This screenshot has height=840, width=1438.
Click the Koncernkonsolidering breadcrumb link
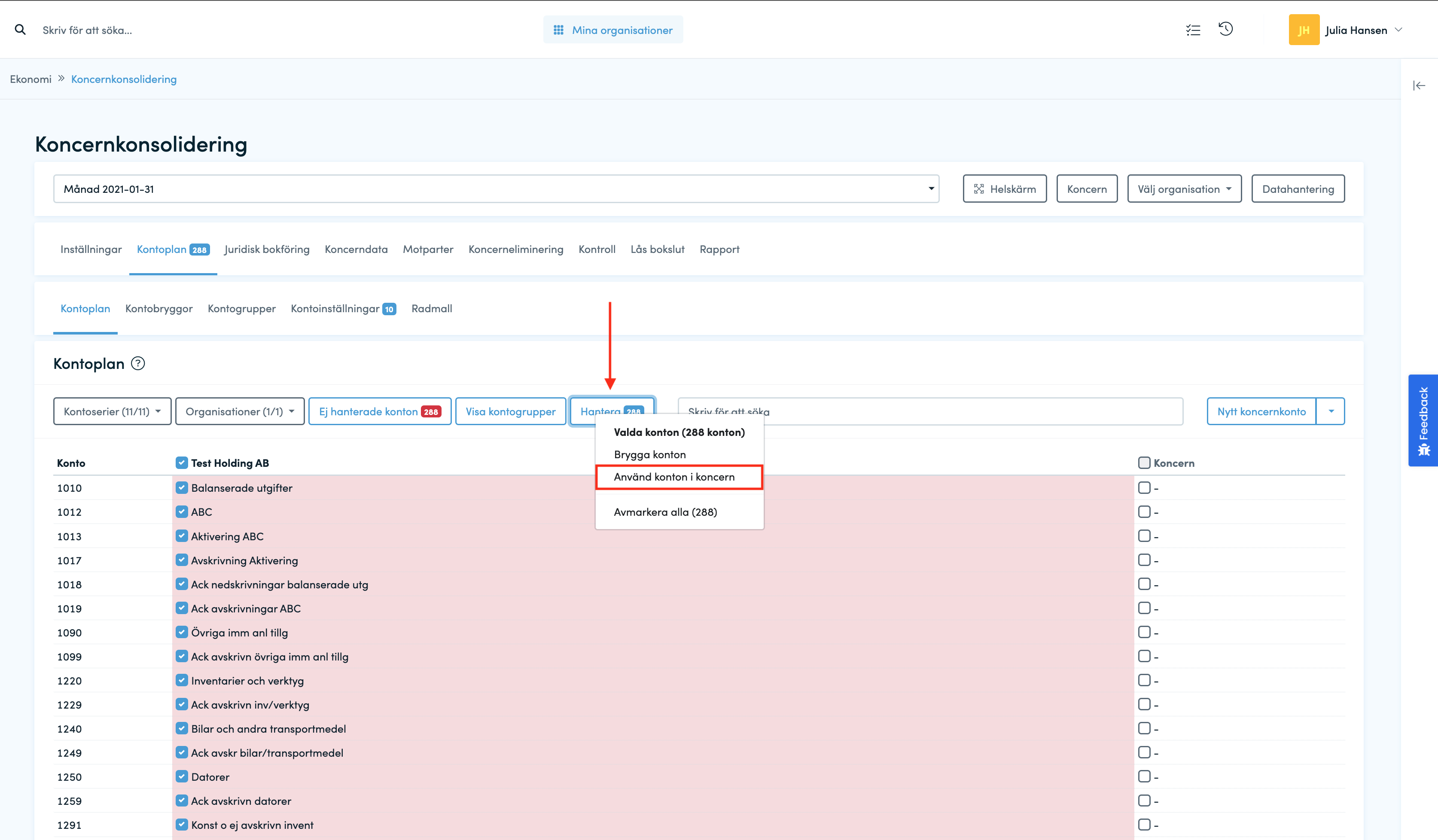124,79
